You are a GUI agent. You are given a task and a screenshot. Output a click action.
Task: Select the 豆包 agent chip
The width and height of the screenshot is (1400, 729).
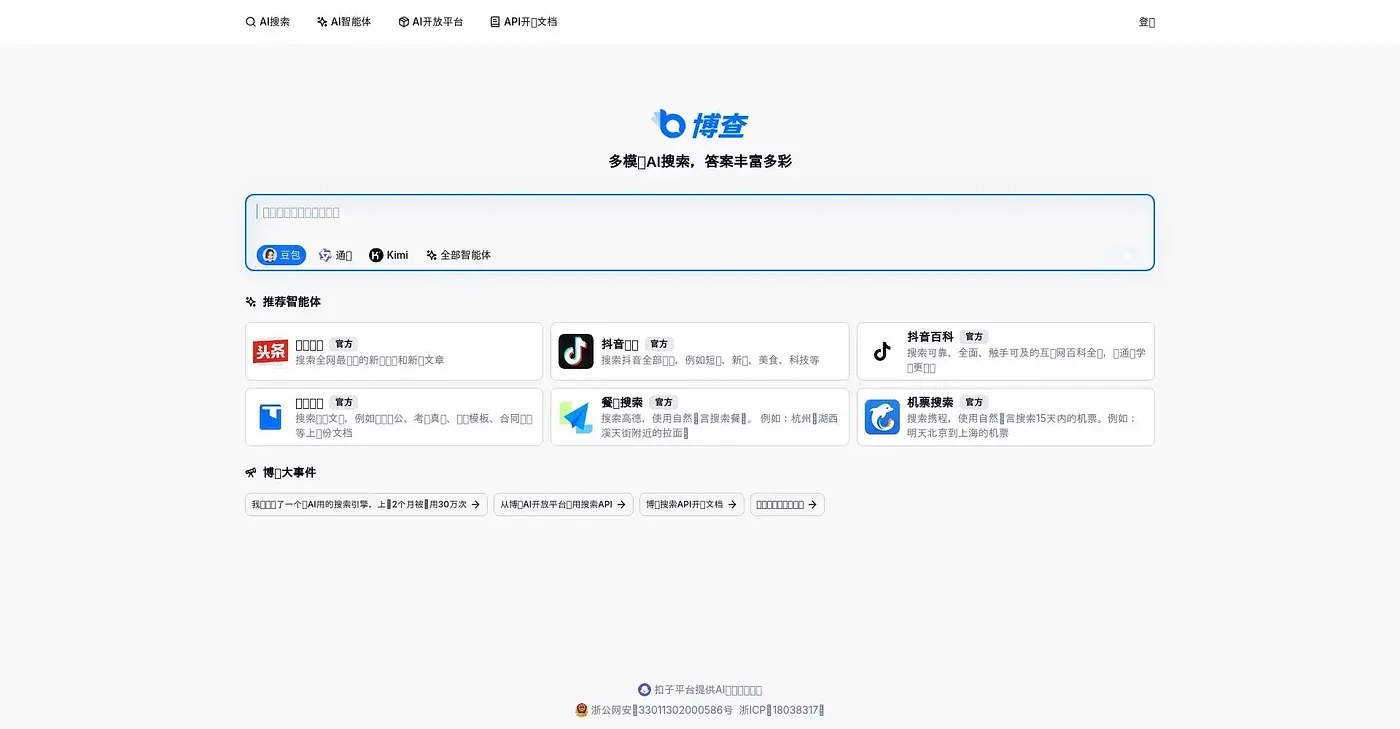pyautogui.click(x=281, y=255)
